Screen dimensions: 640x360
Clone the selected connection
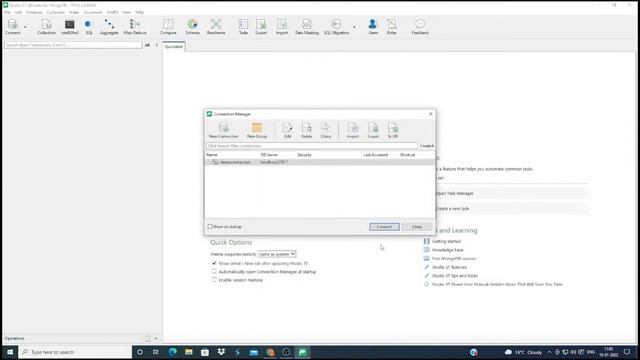pos(325,131)
